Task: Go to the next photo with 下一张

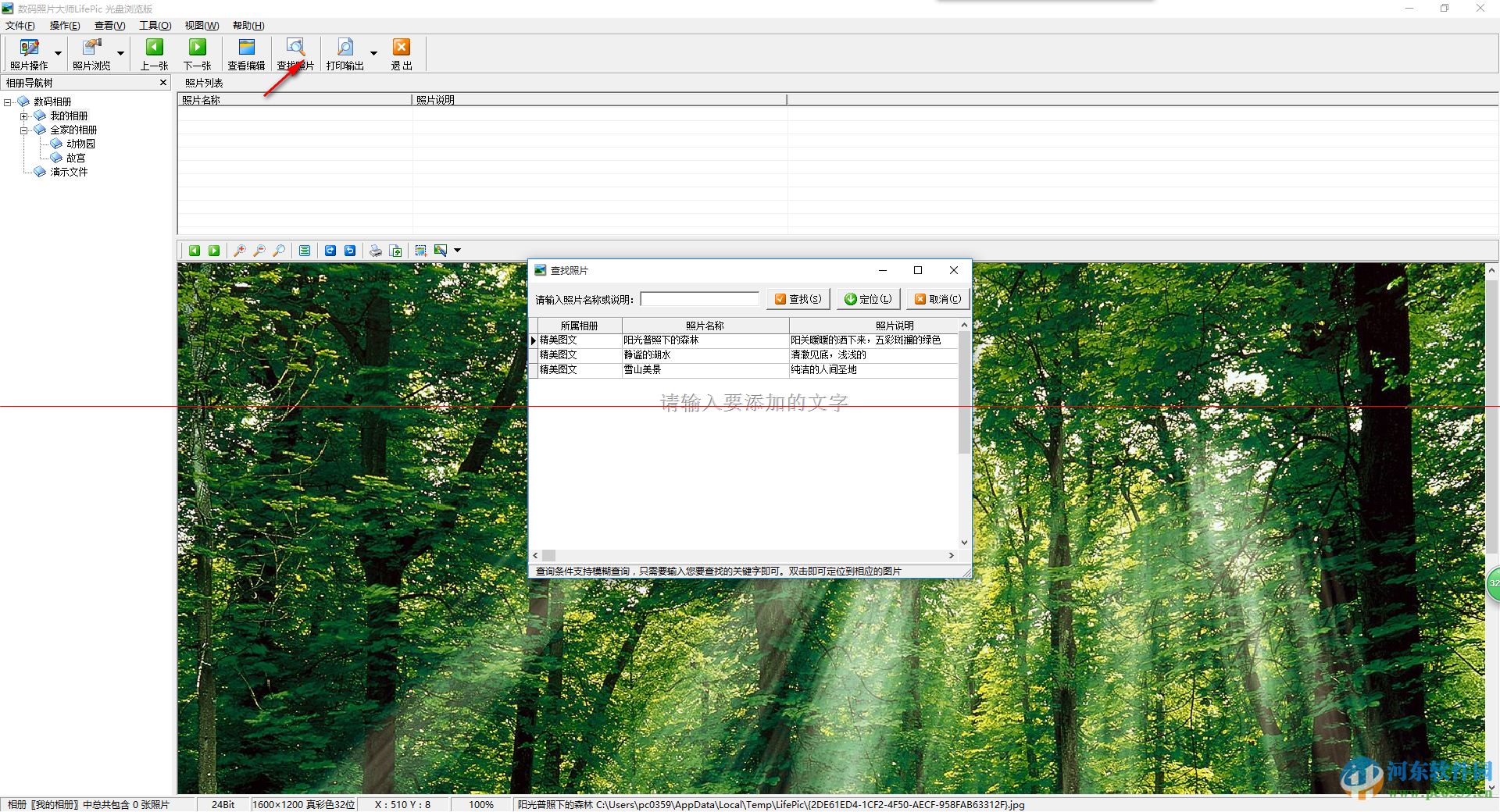Action: pyautogui.click(x=197, y=53)
